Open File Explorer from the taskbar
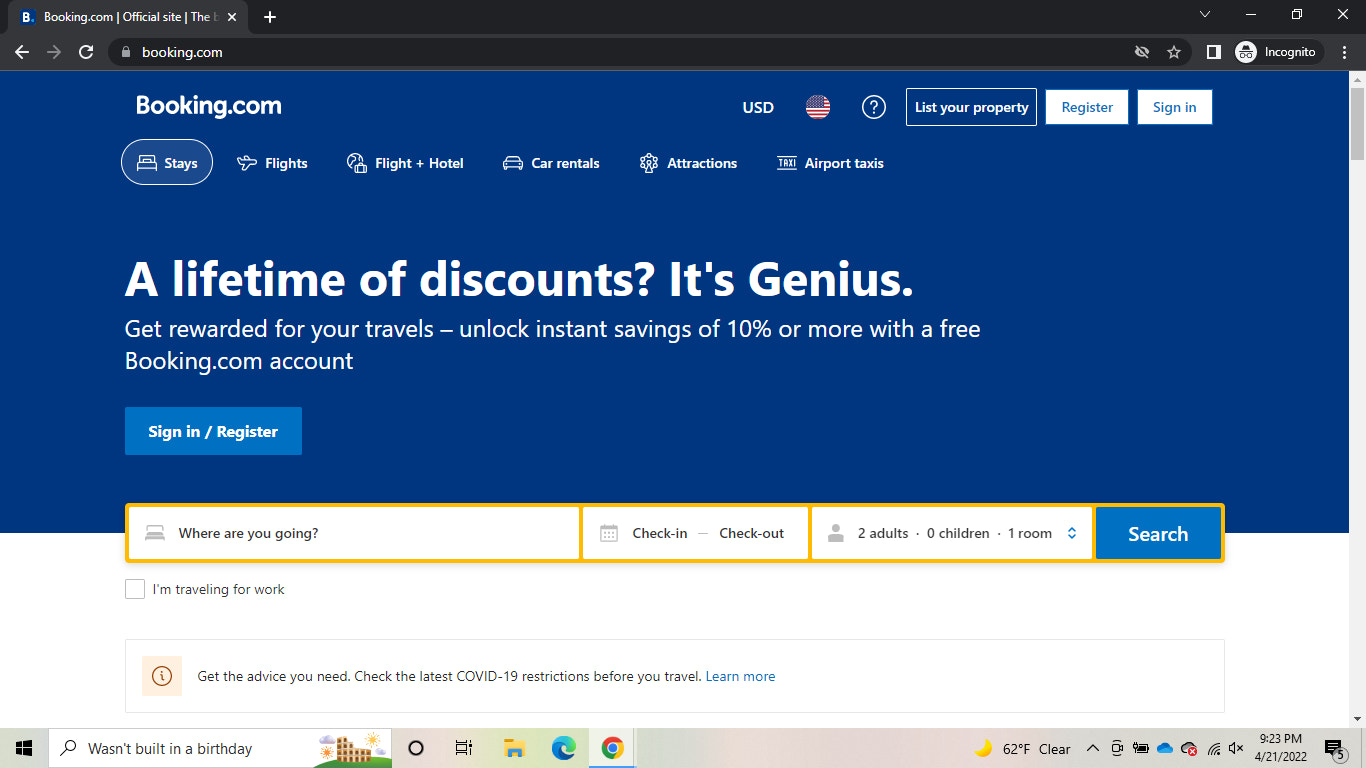Viewport: 1366px width, 768px height. (514, 748)
